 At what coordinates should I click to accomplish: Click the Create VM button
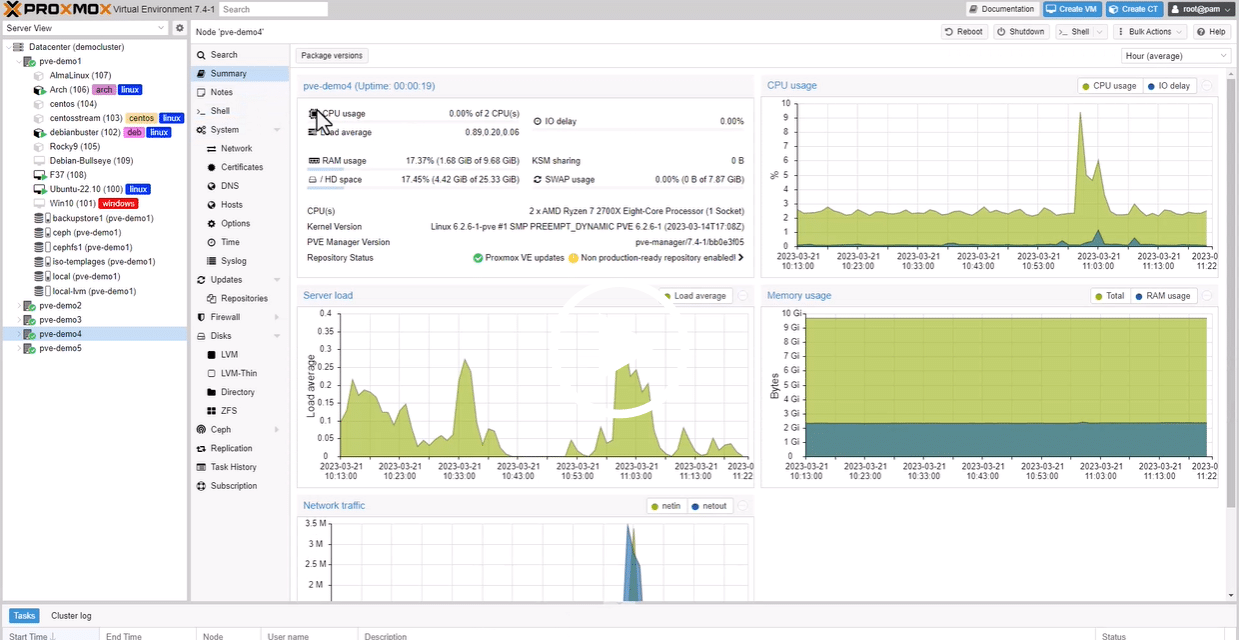[1072, 9]
